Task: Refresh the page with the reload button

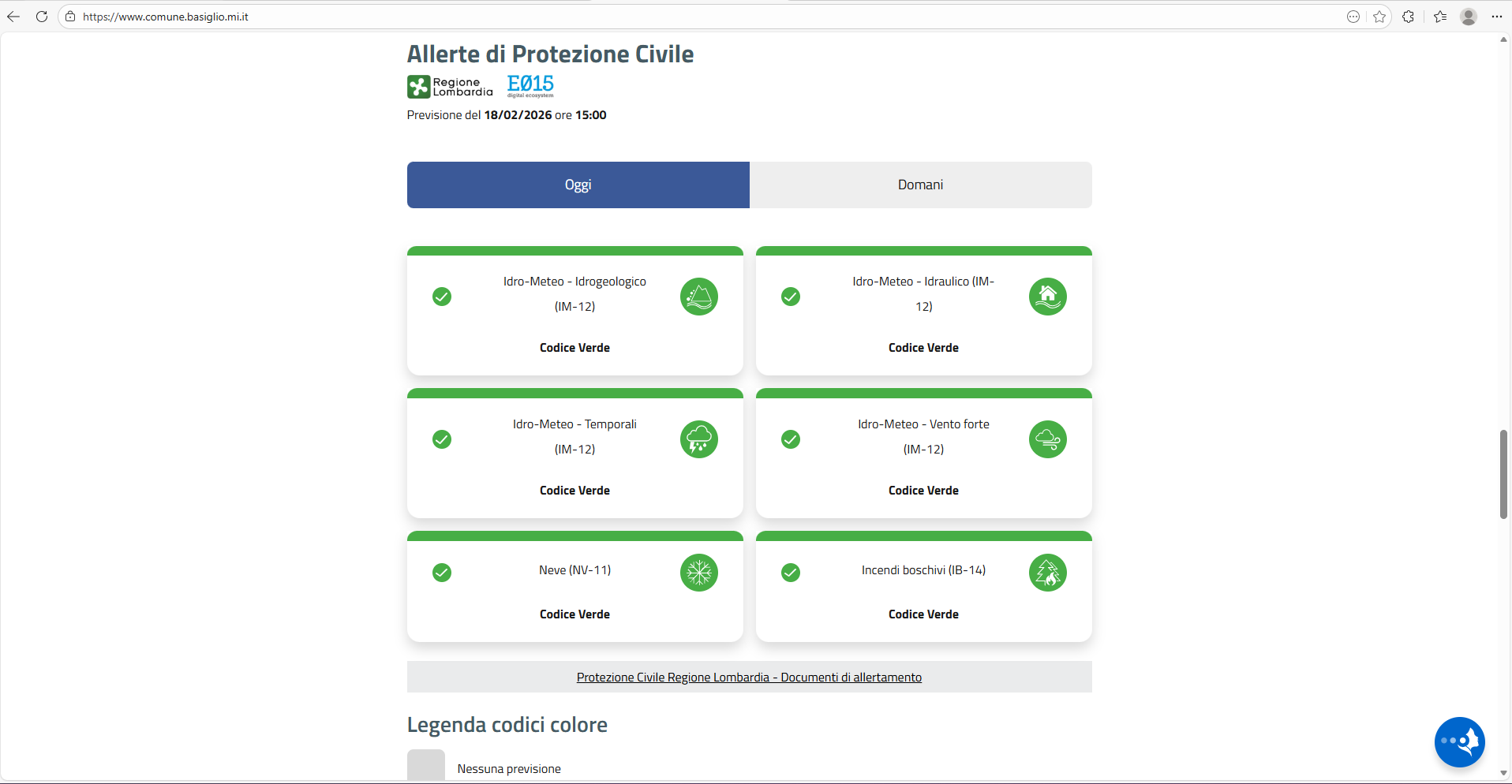Action: 42,17
